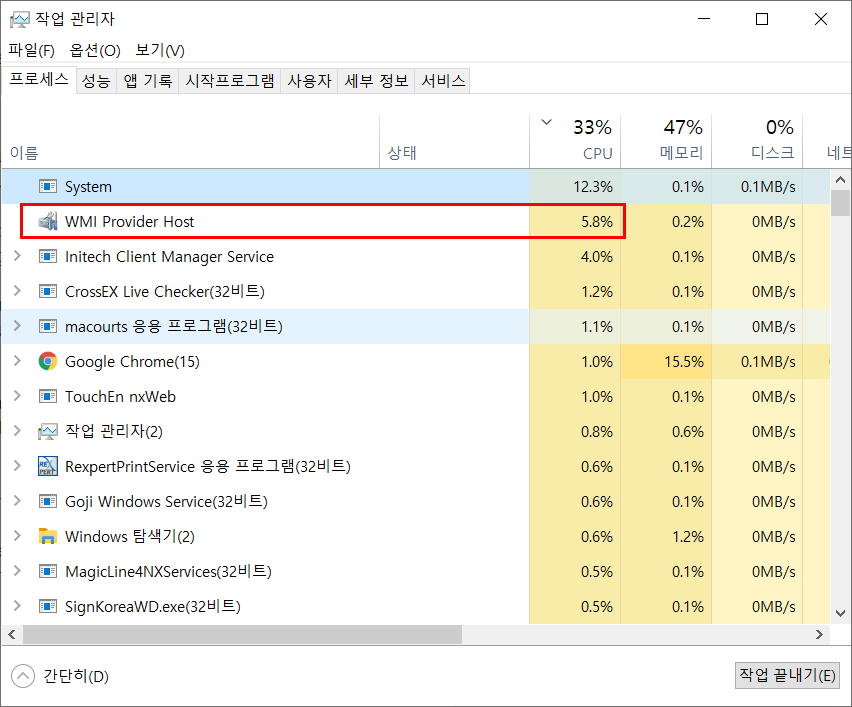This screenshot has width=852, height=707.
Task: Sort by the 메모리 column header
Action: pyautogui.click(x=666, y=141)
